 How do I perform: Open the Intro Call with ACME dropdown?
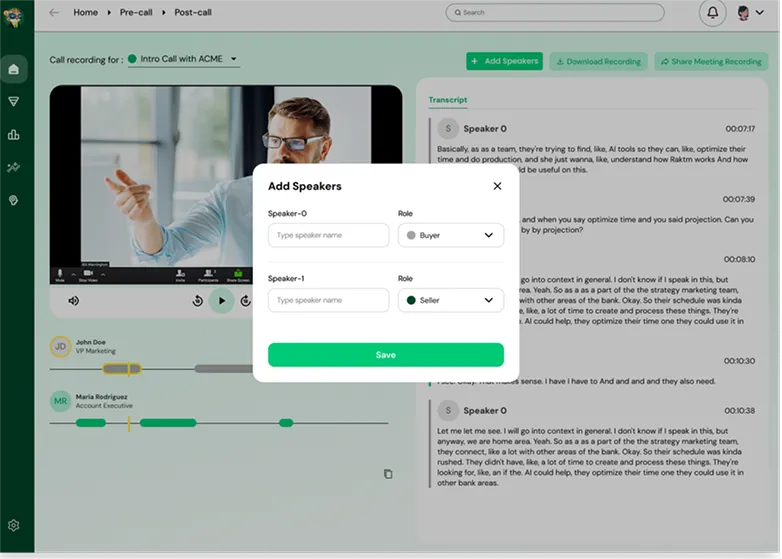point(184,59)
